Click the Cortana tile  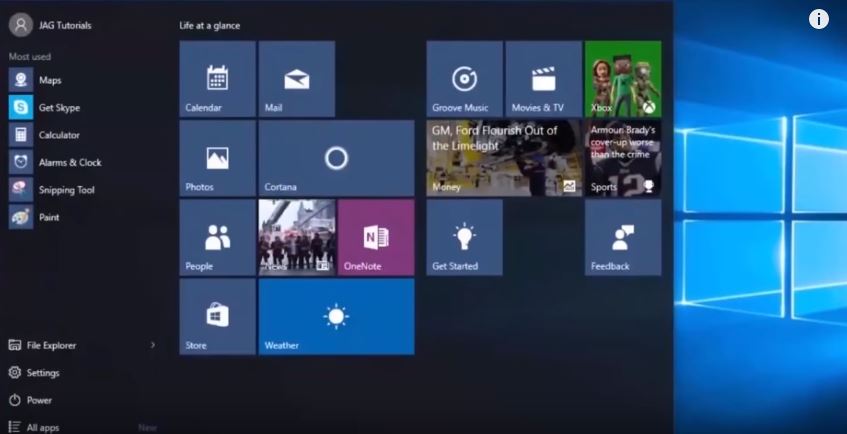[336, 158]
